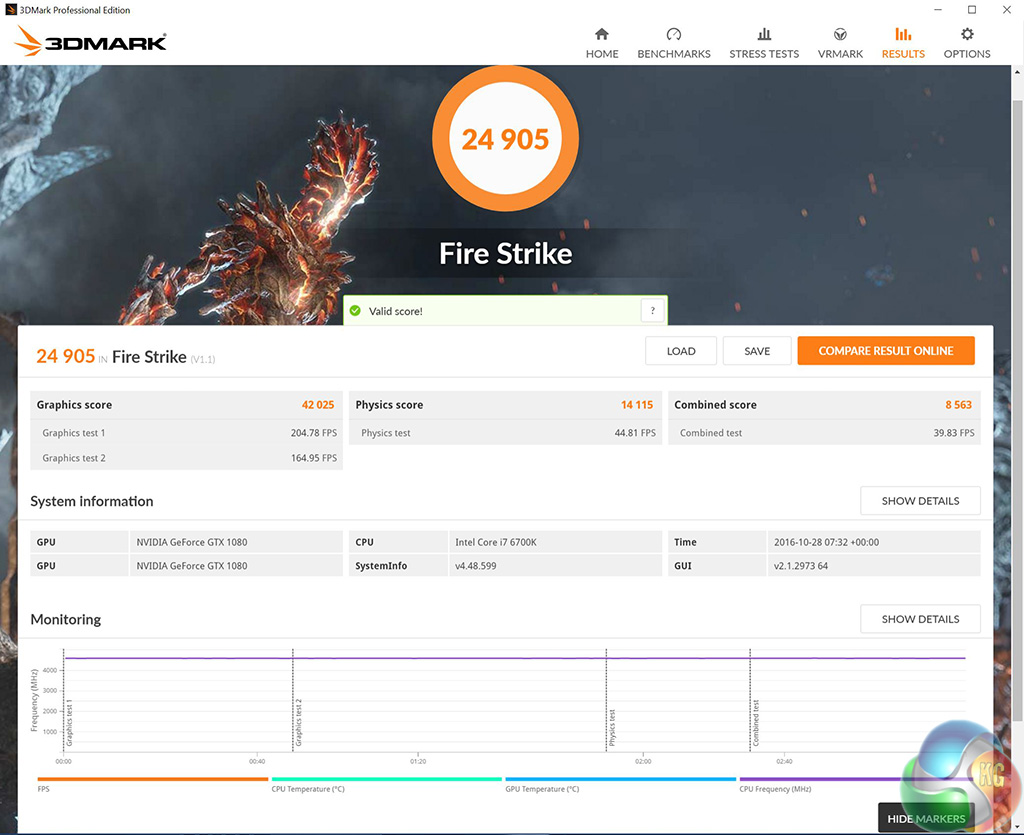
Task: Click the purple CPU frequency line in chart
Action: 514,658
